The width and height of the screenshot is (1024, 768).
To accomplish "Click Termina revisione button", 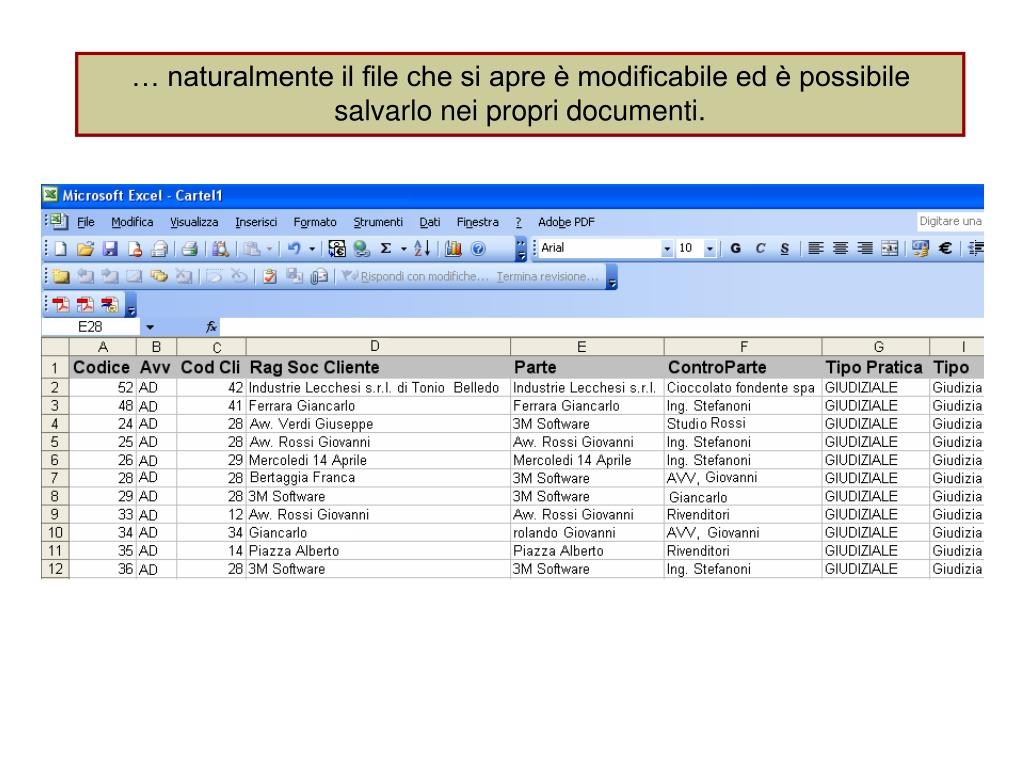I will (x=547, y=277).
